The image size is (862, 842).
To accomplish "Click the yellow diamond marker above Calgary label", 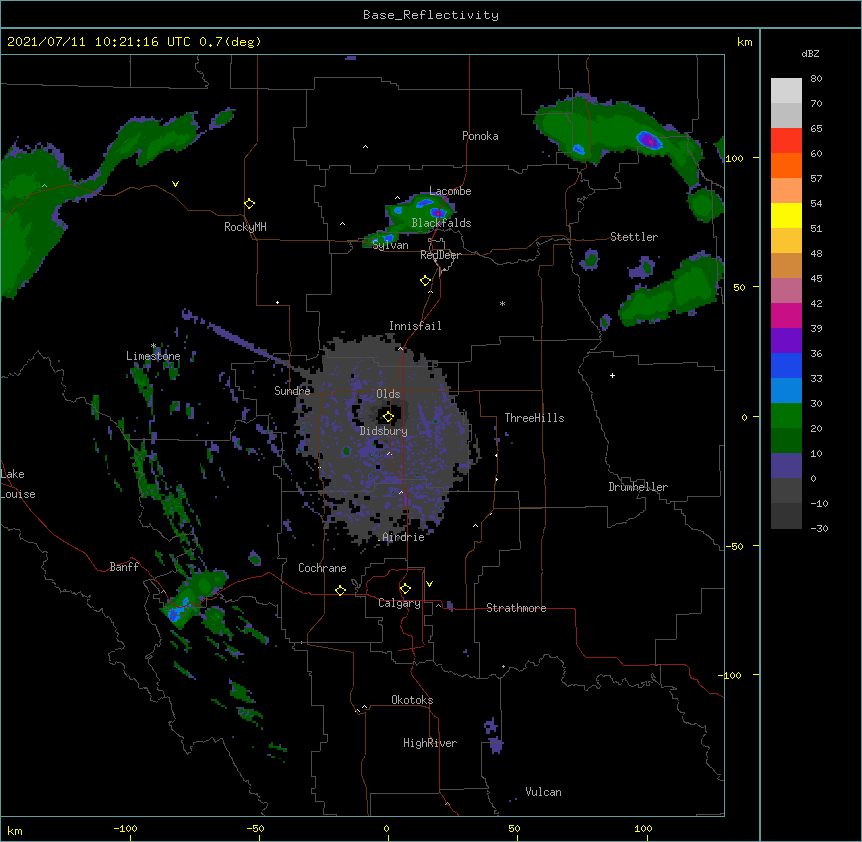I will click(x=405, y=589).
